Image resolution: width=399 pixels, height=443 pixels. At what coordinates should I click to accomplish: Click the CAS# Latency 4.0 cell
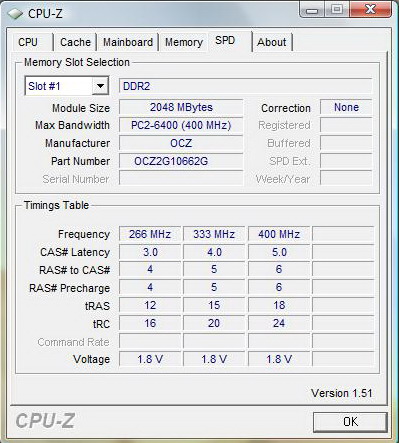pyautogui.click(x=214, y=252)
